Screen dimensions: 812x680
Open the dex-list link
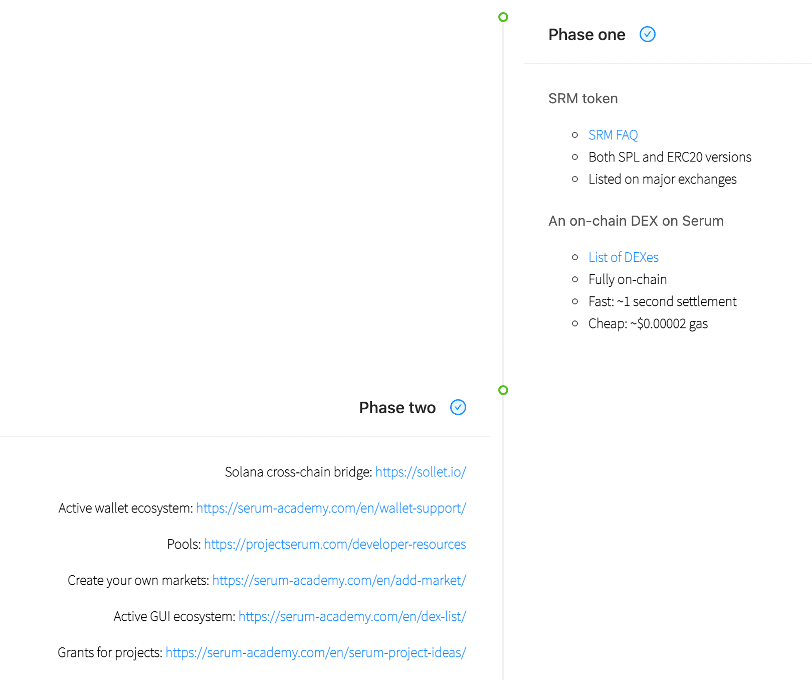click(352, 616)
